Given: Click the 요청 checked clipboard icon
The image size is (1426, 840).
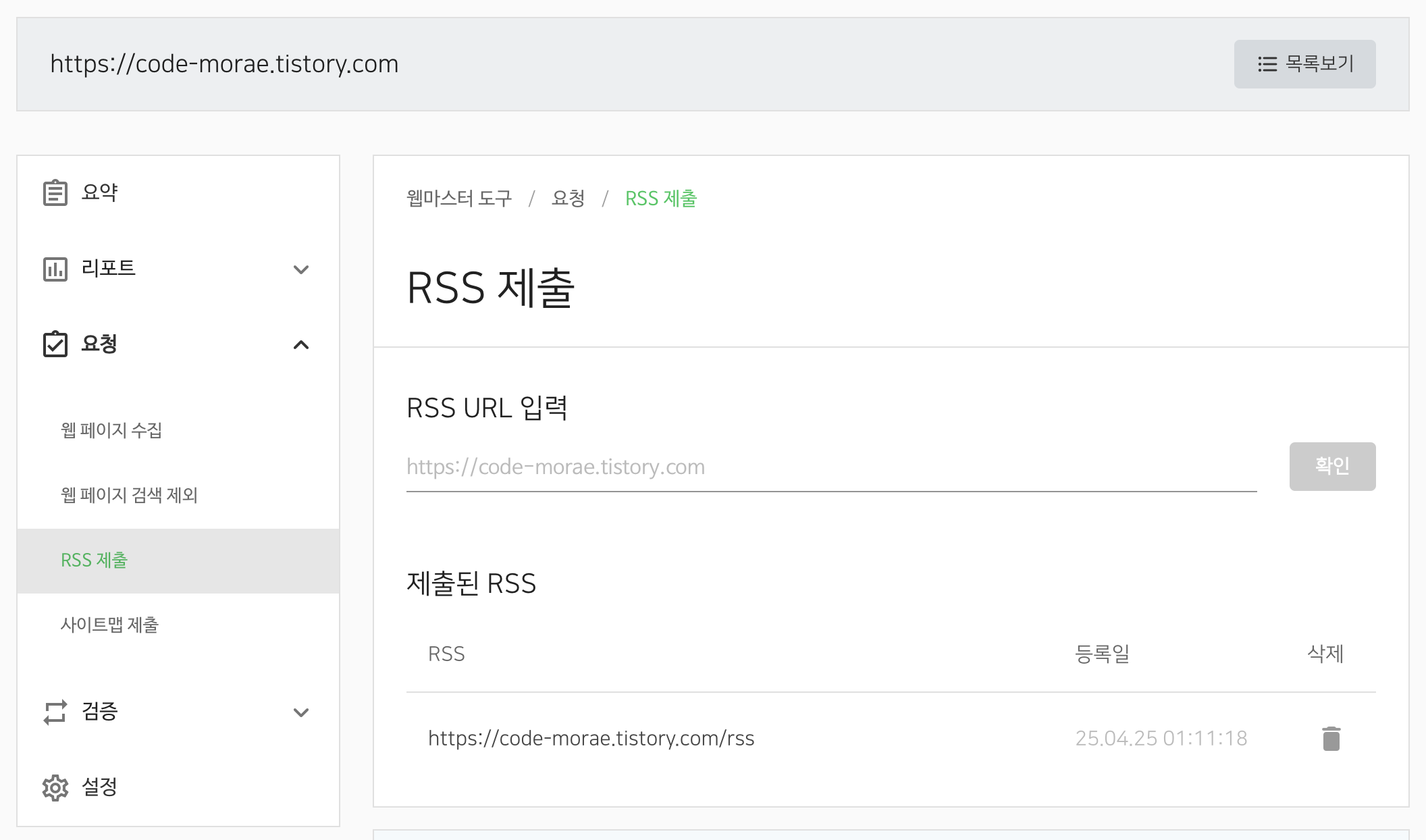Looking at the screenshot, I should tap(55, 344).
